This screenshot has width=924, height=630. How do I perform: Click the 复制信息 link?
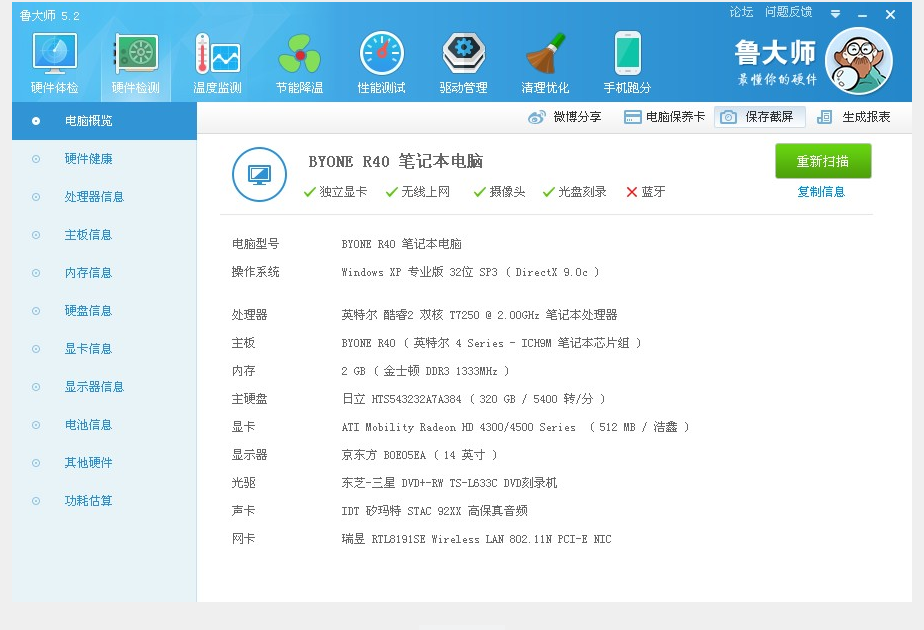pyautogui.click(x=821, y=192)
